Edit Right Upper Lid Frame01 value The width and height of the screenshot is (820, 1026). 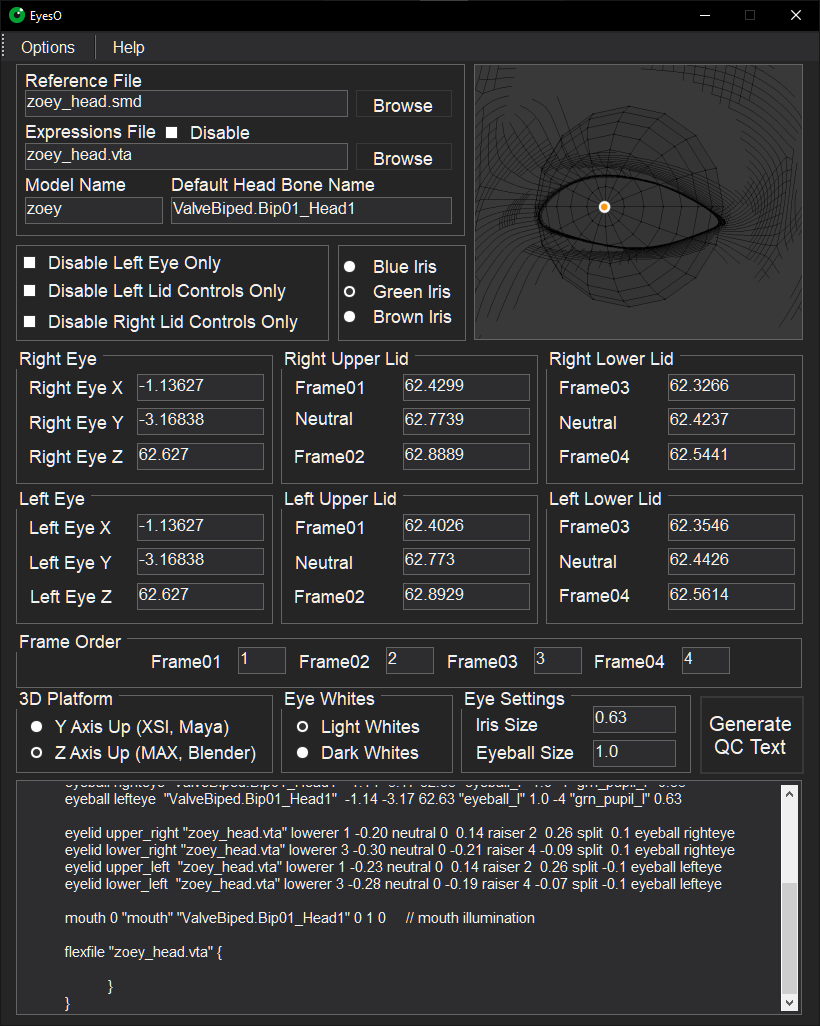(x=466, y=387)
